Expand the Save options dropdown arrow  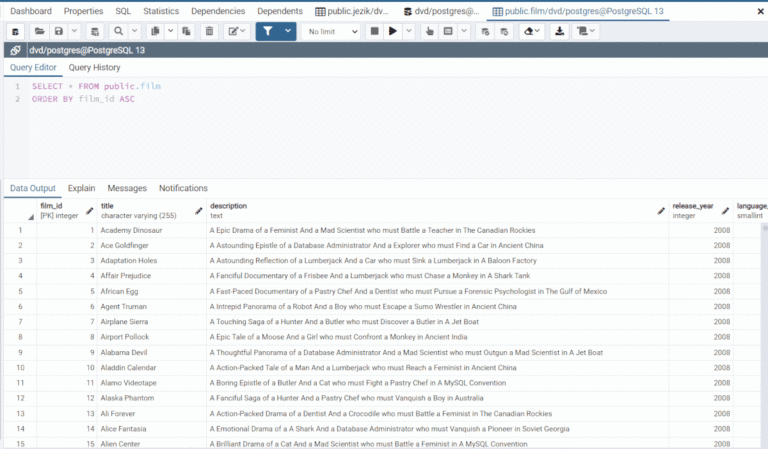pyautogui.click(x=74, y=32)
